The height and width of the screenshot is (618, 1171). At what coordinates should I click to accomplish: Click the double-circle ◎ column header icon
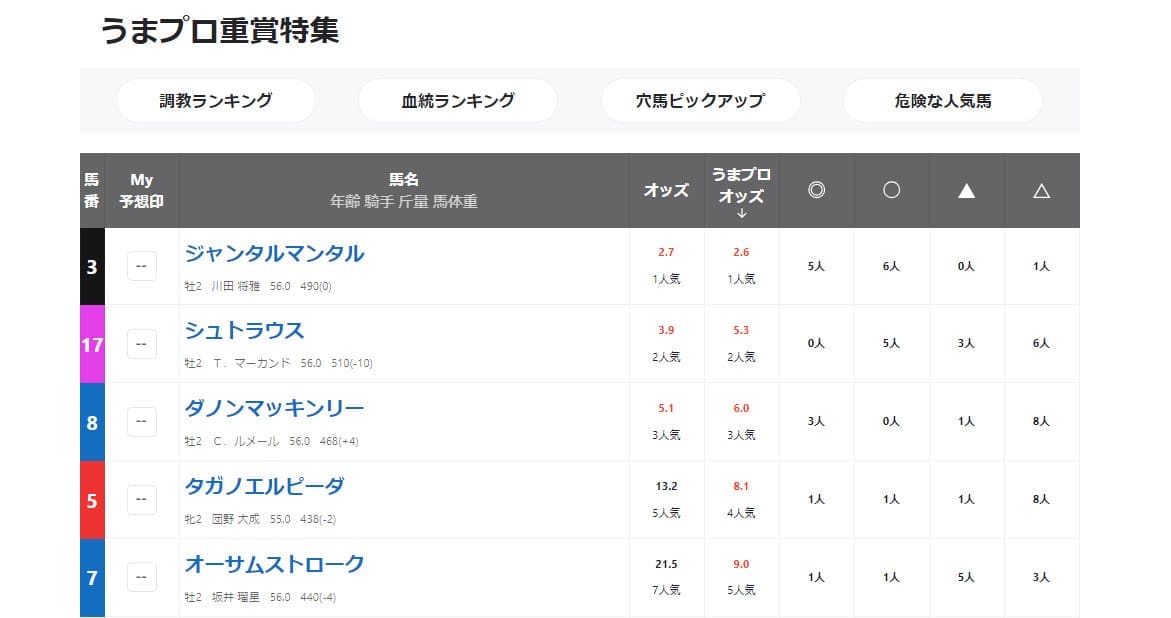[x=816, y=190]
